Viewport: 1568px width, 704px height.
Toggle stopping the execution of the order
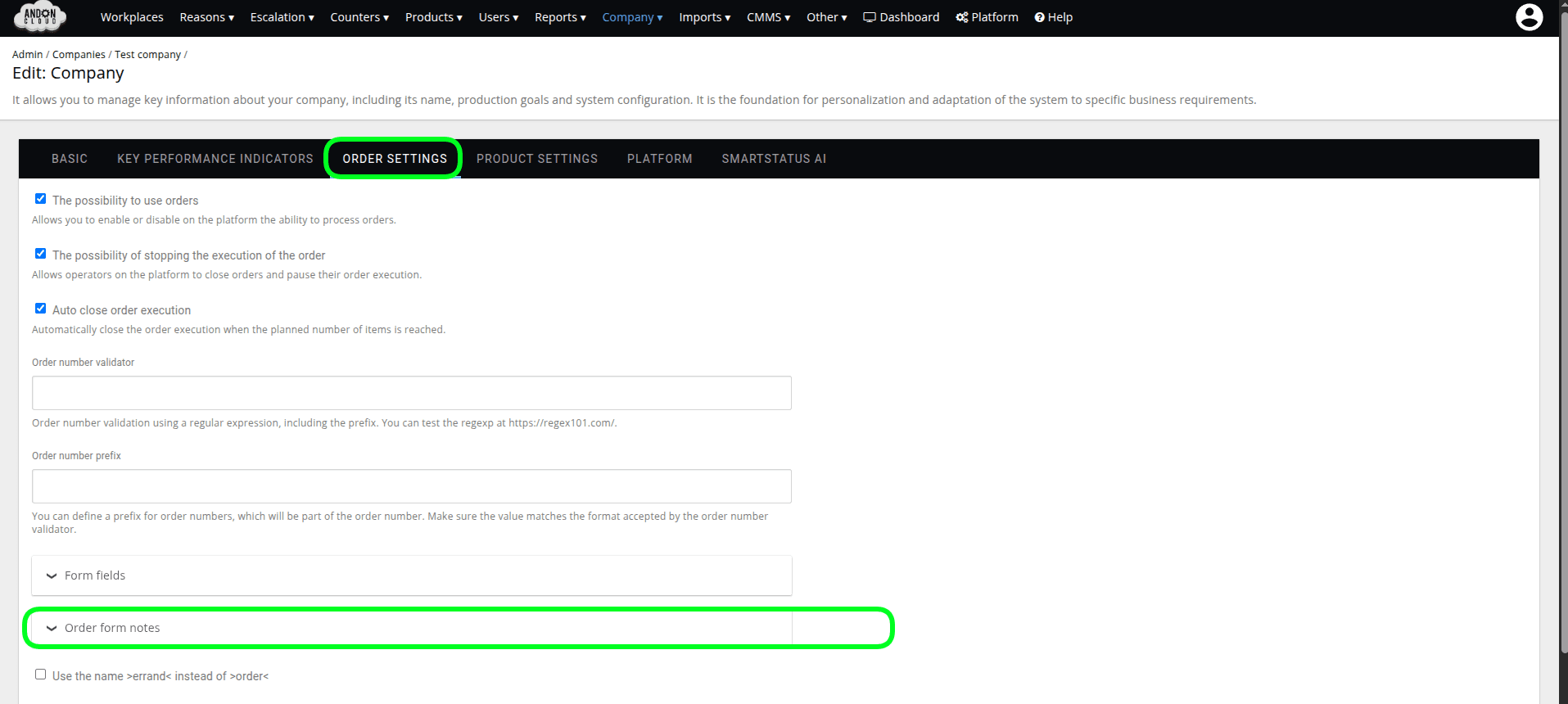point(40,254)
